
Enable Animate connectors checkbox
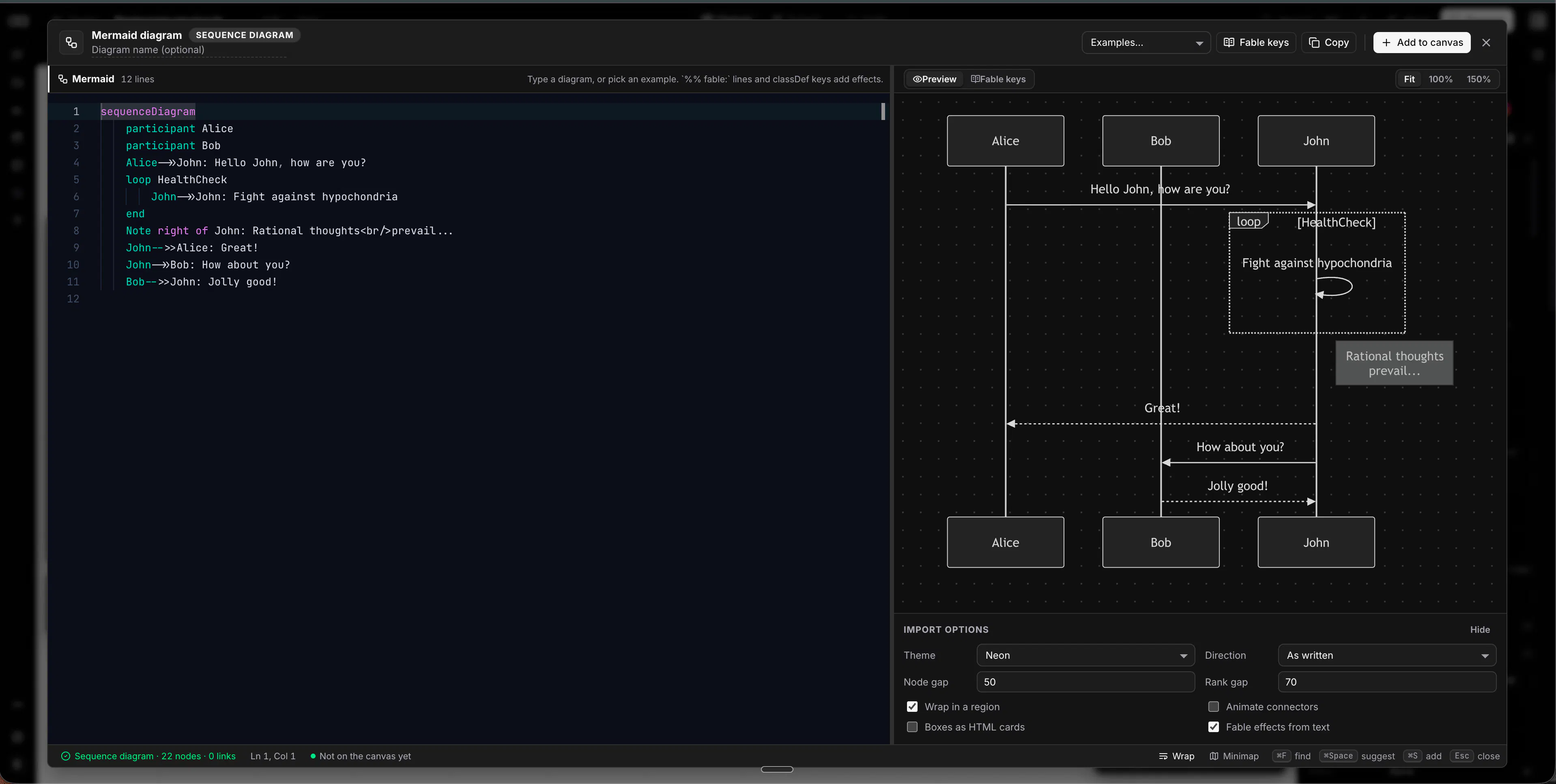pos(1214,707)
